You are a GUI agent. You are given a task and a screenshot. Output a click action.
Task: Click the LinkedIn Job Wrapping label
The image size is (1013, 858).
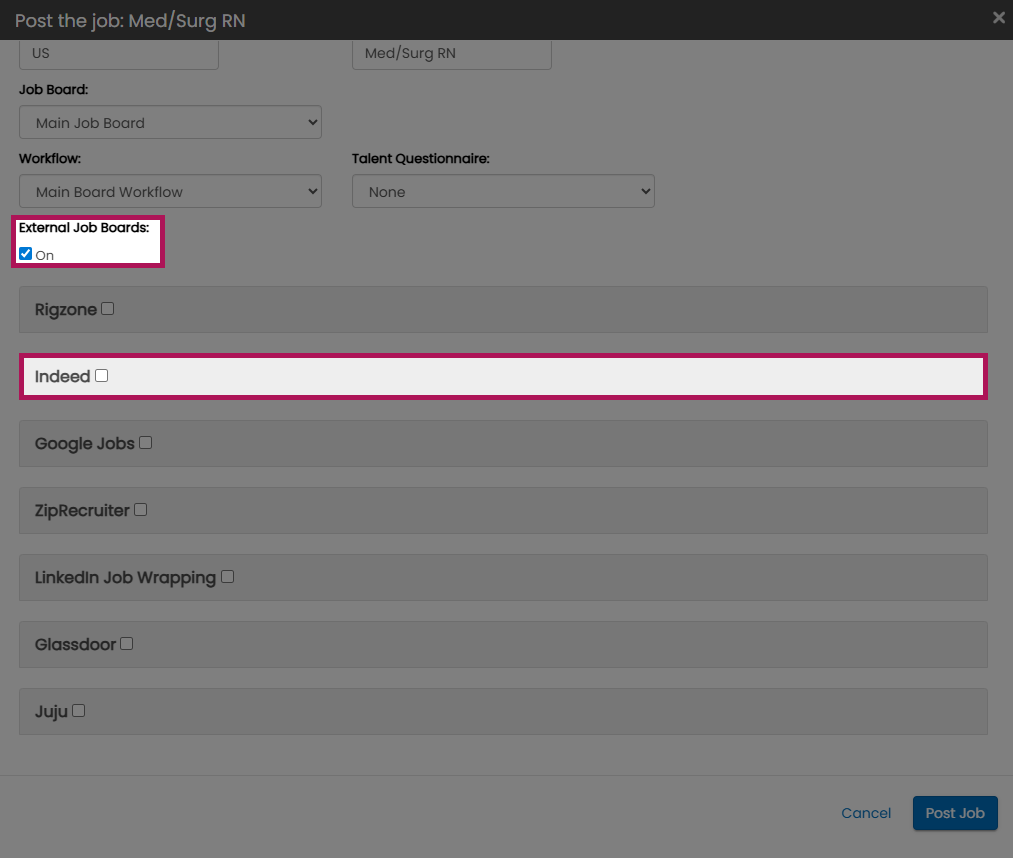[125, 578]
